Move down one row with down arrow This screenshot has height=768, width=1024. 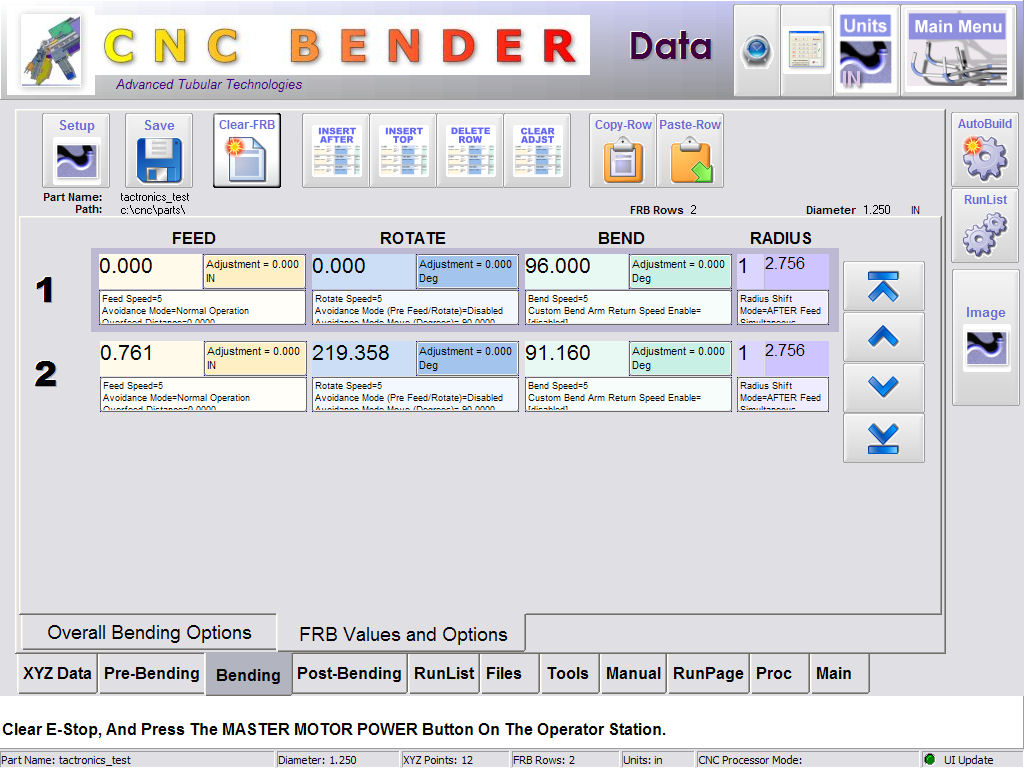pos(883,387)
